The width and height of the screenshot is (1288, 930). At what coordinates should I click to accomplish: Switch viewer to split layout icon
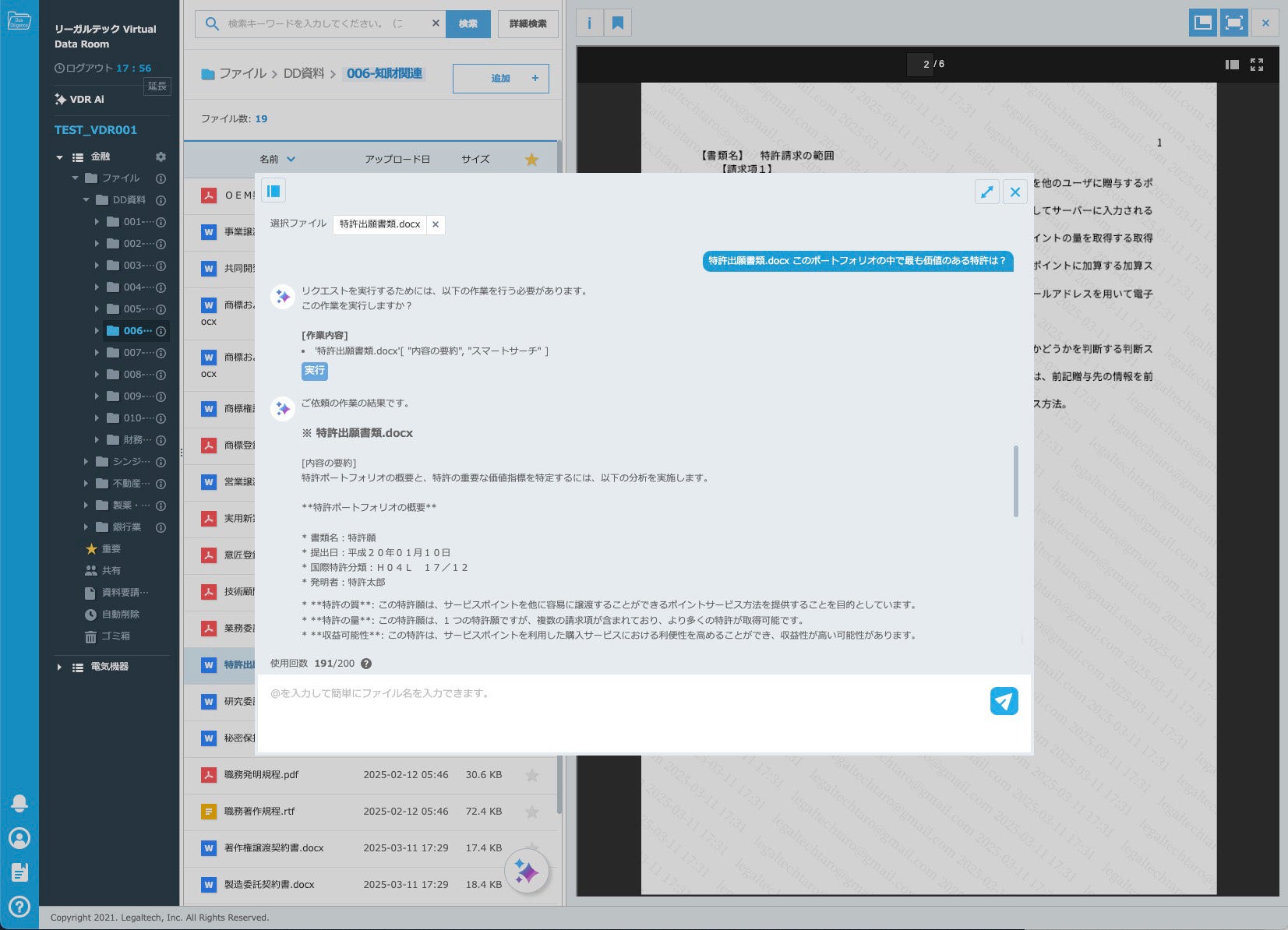(1203, 23)
